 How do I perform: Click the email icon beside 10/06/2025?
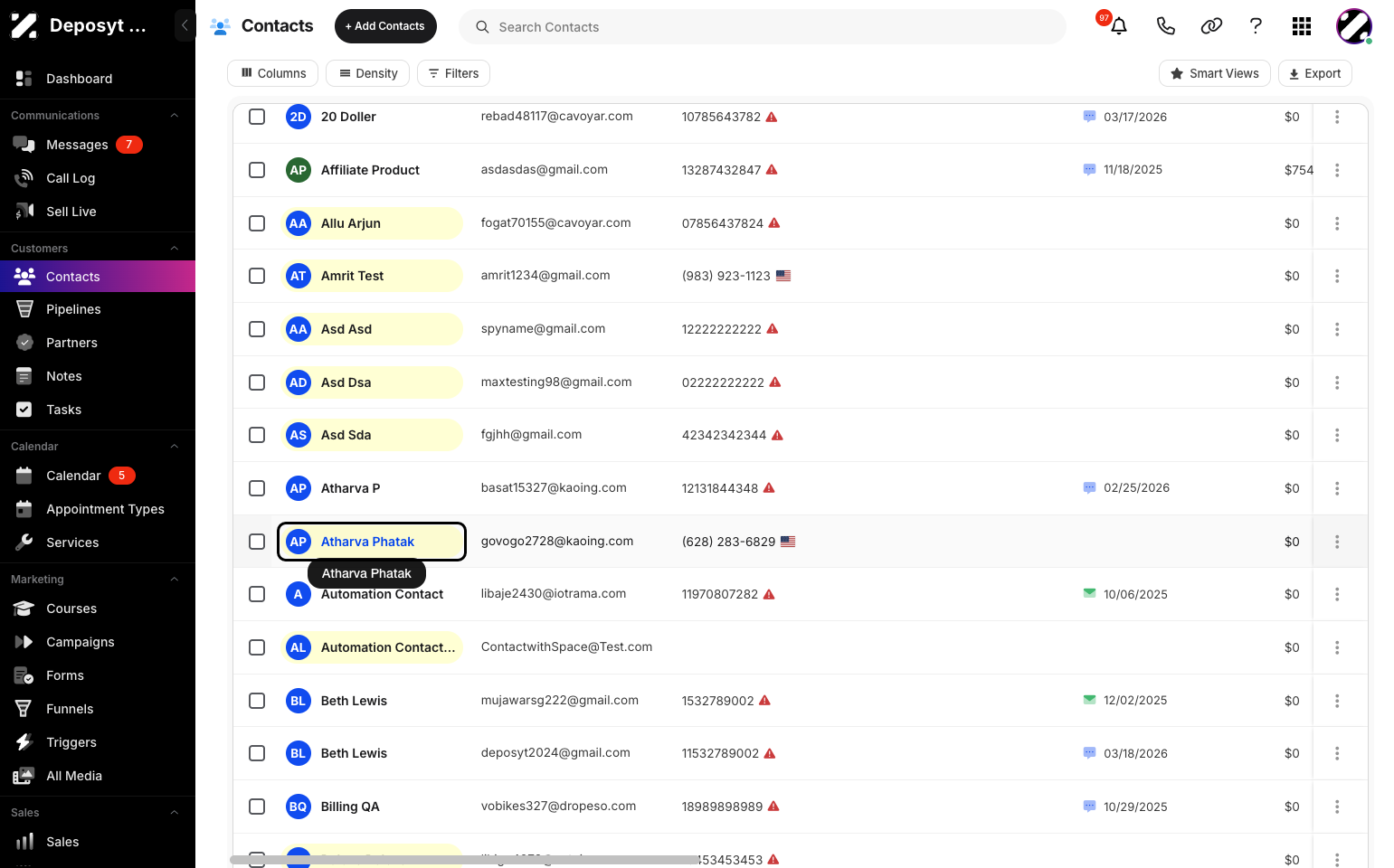click(1089, 594)
